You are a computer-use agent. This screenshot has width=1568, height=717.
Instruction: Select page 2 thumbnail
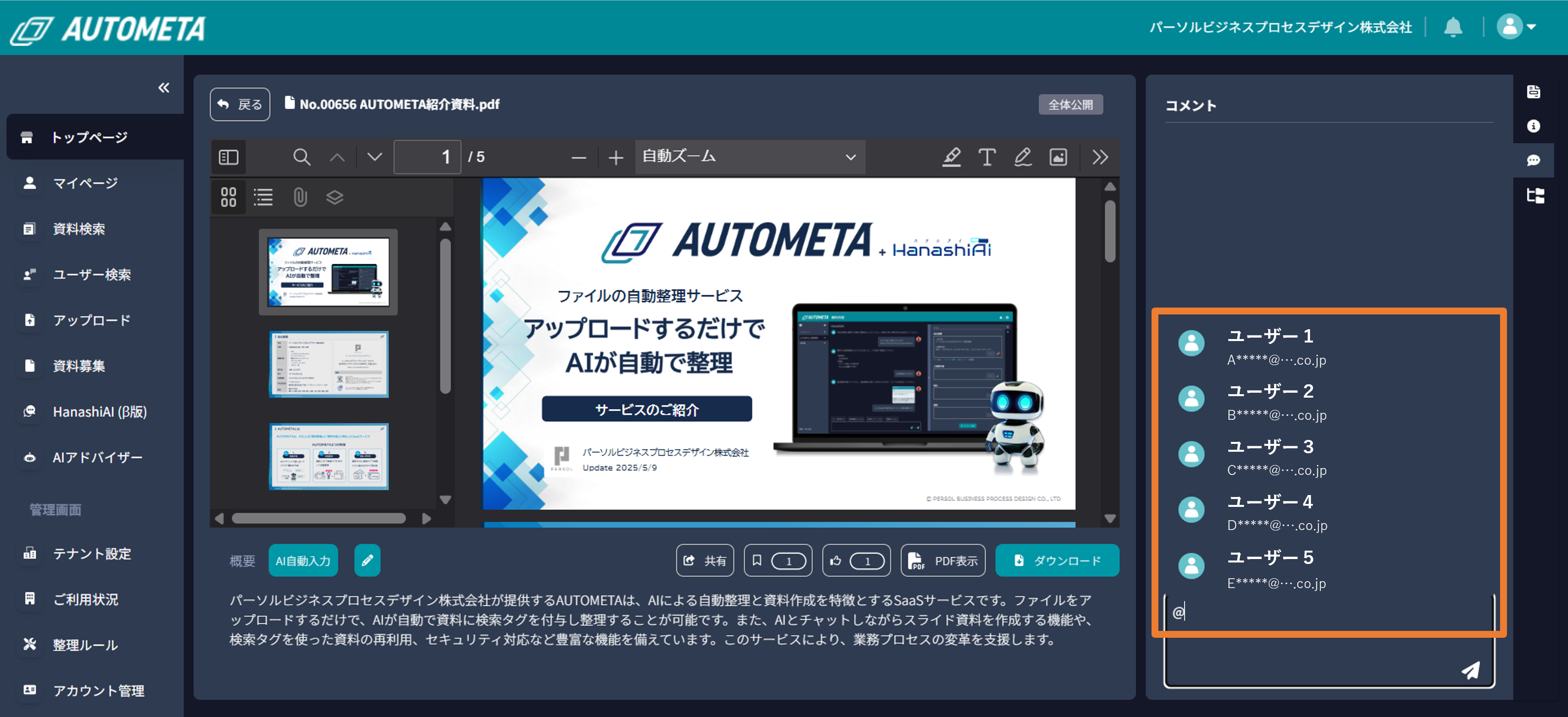coord(329,364)
